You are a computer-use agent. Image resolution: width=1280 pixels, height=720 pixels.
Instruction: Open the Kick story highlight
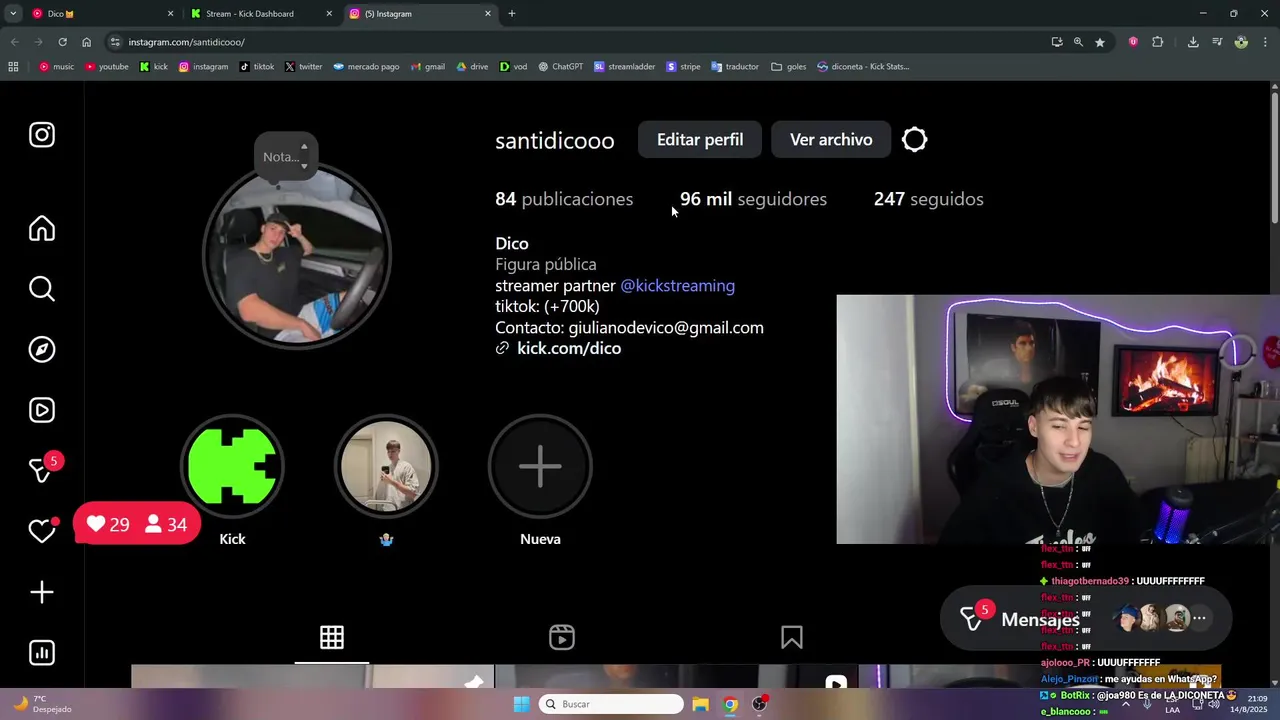pyautogui.click(x=232, y=466)
